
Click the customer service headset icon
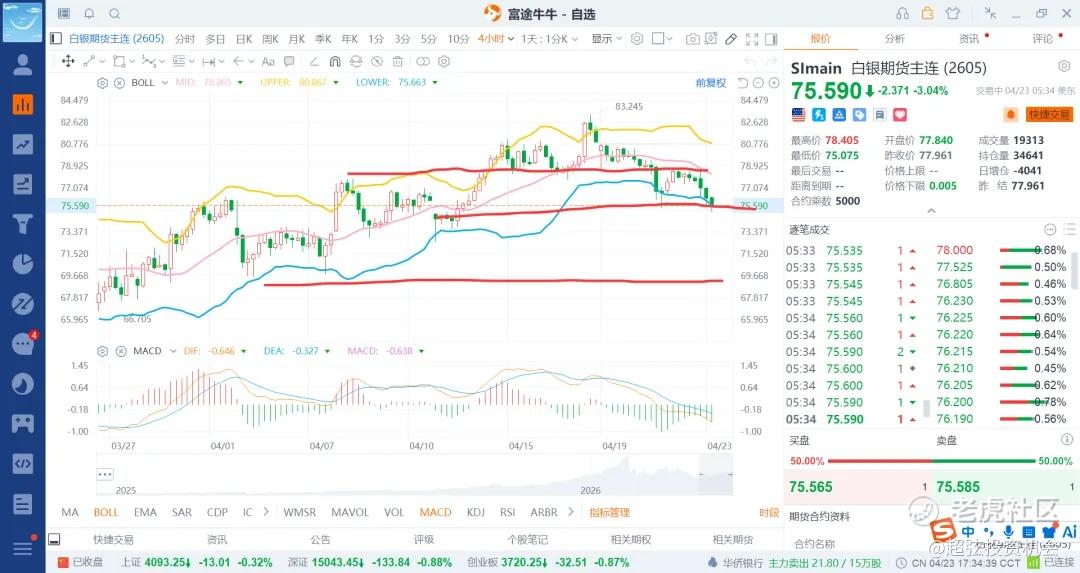(902, 13)
